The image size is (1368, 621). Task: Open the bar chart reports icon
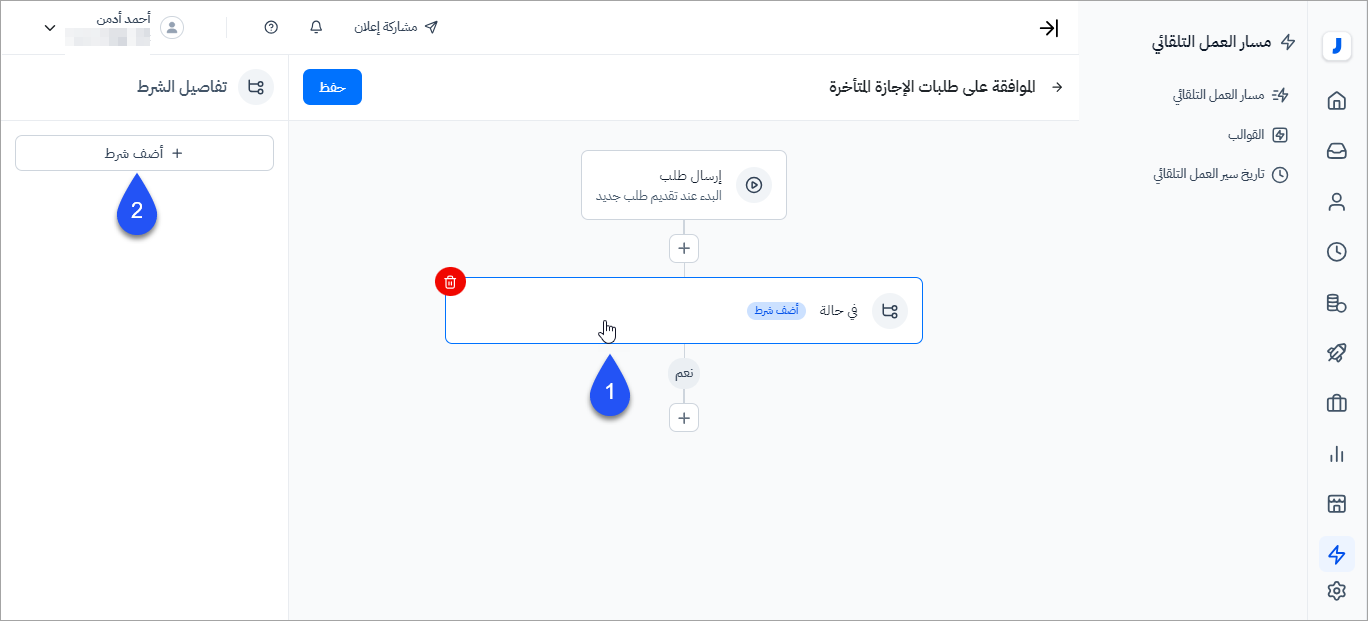click(1336, 454)
